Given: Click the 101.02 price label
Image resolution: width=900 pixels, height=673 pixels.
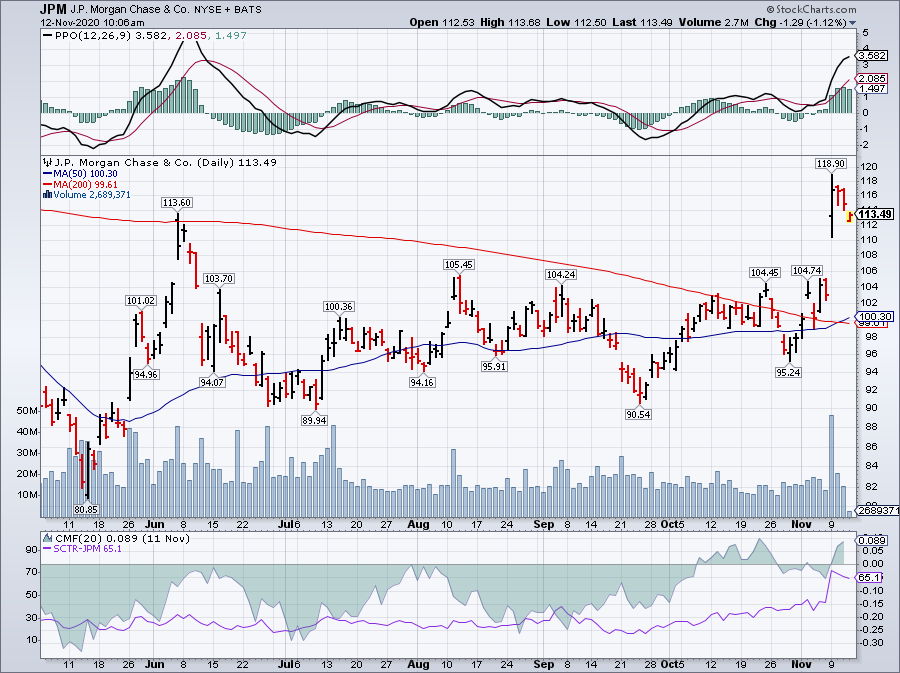Looking at the screenshot, I should 141,301.
